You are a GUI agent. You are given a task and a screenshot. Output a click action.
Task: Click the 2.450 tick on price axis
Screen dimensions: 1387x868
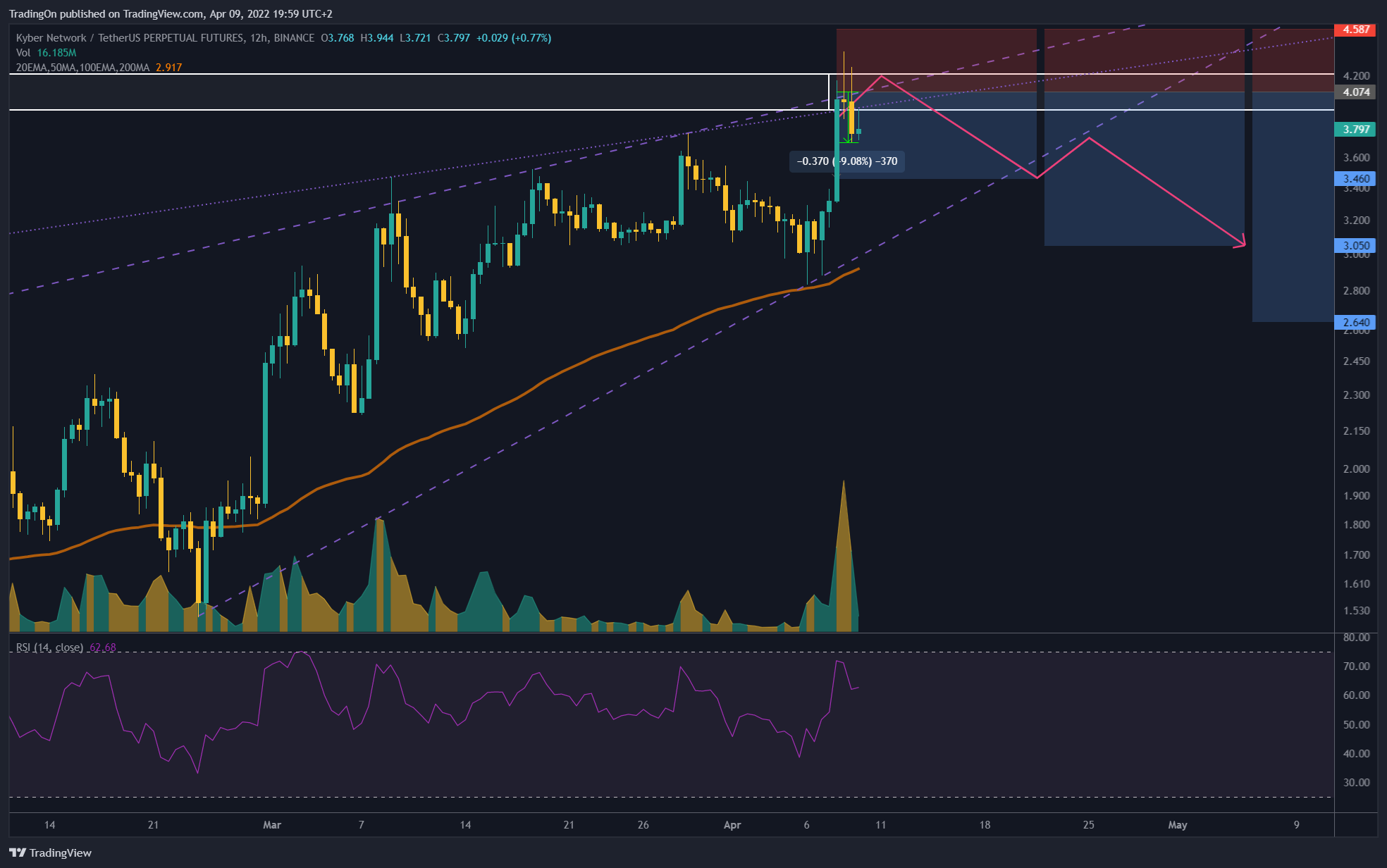click(x=1357, y=361)
